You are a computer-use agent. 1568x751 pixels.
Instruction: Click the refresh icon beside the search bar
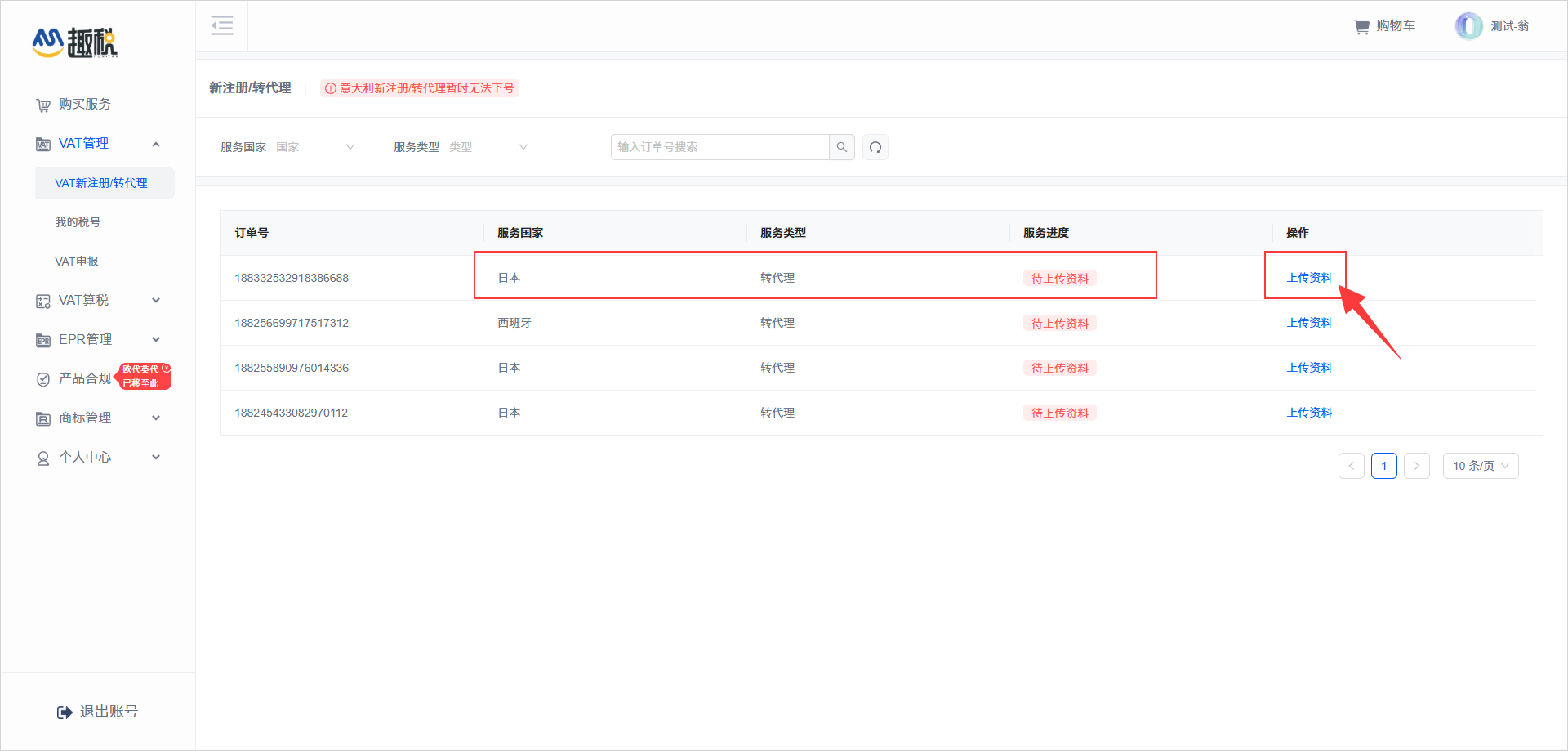(x=875, y=147)
